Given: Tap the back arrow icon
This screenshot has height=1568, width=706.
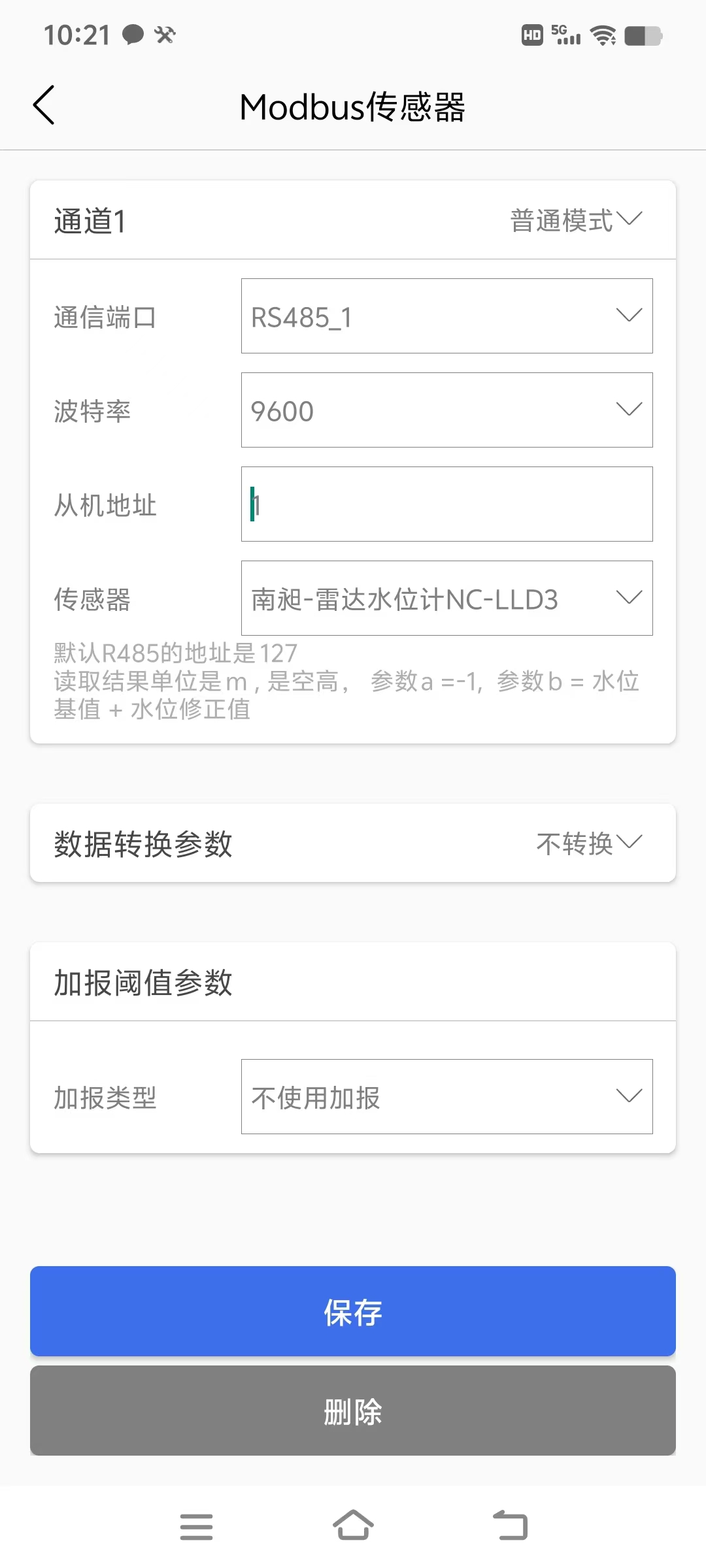Looking at the screenshot, I should pos(44,105).
